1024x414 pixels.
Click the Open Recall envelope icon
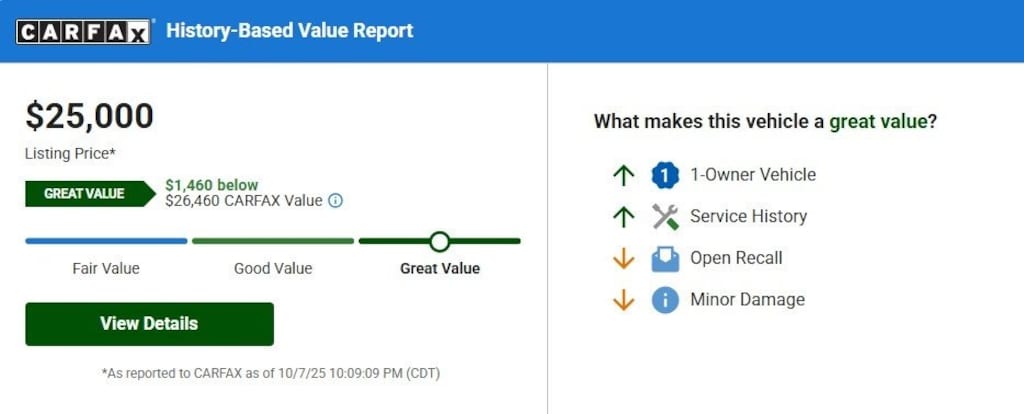665,258
